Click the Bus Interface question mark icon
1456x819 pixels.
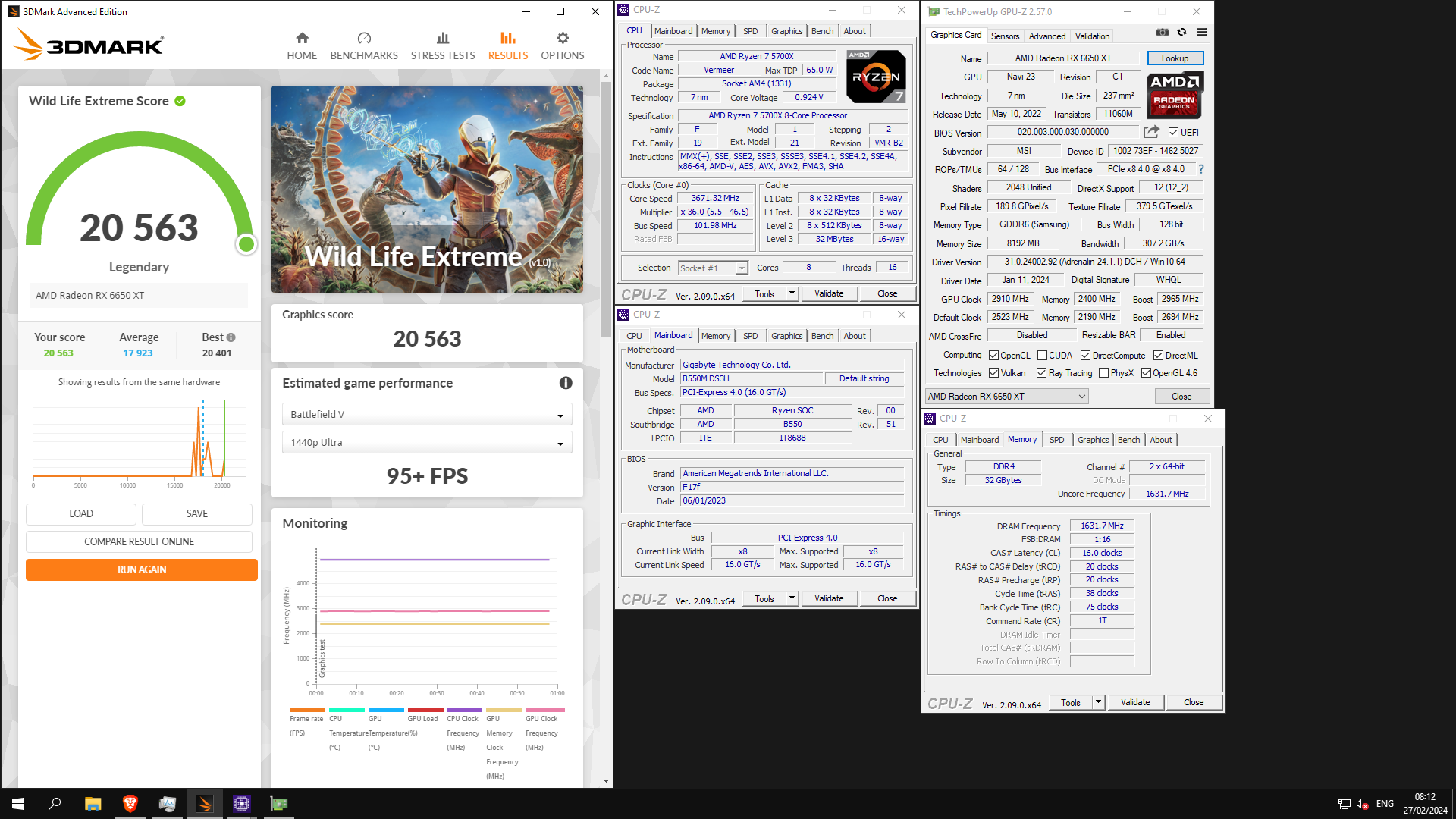click(x=1201, y=169)
